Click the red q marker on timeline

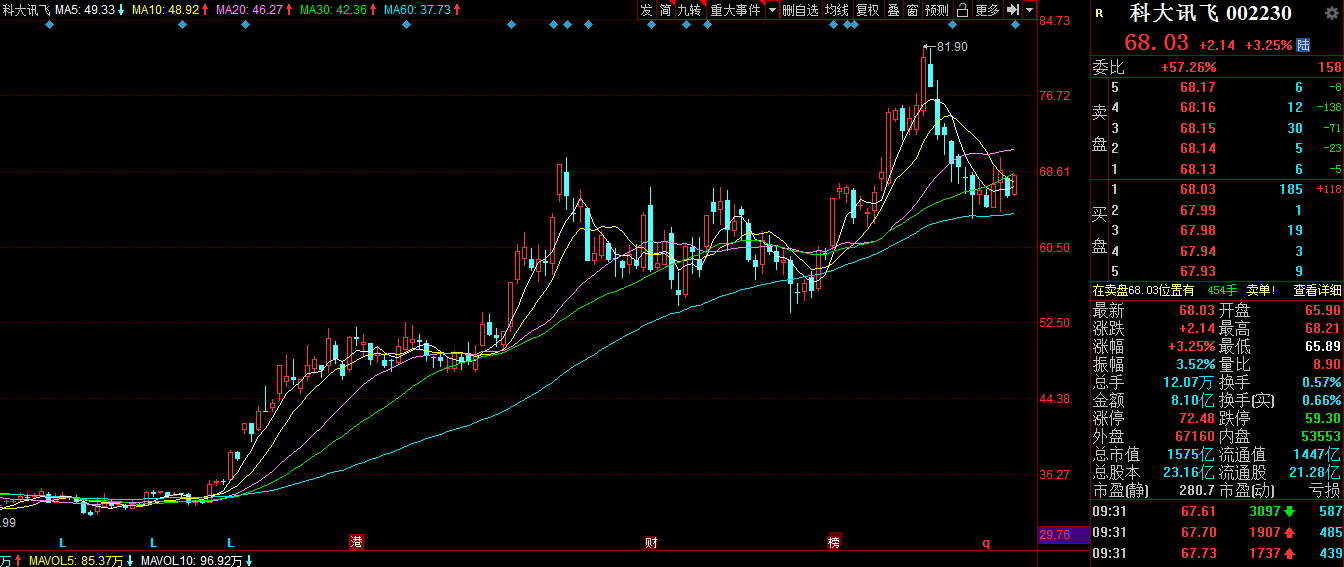[985, 543]
